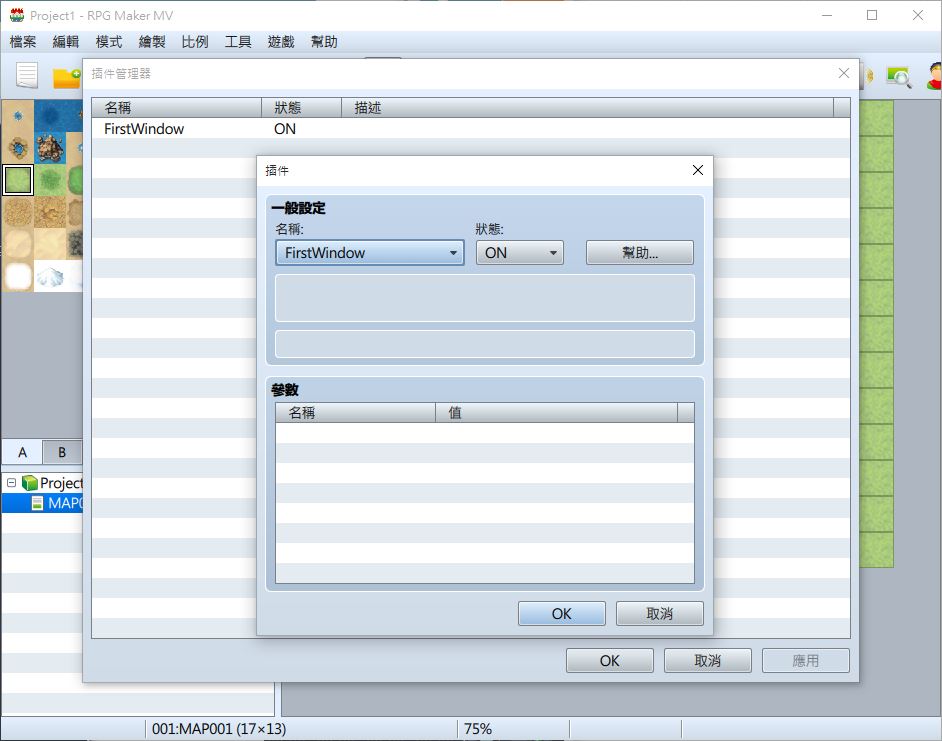Click the Project cube icon in the map tree

click(x=29, y=483)
